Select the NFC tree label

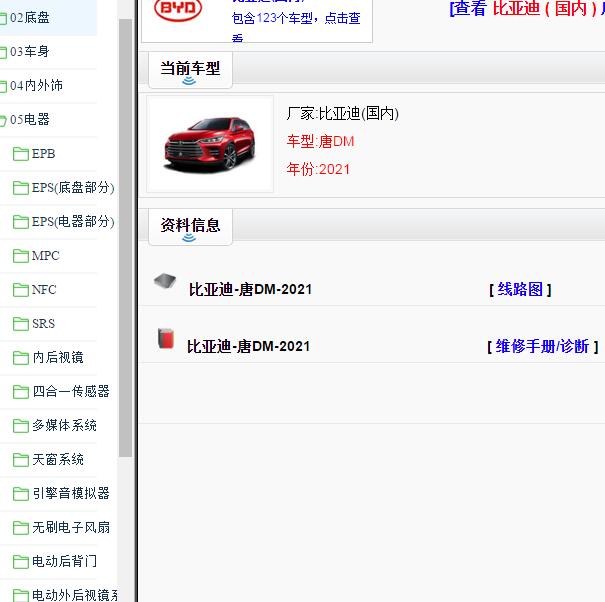pyautogui.click(x=44, y=289)
